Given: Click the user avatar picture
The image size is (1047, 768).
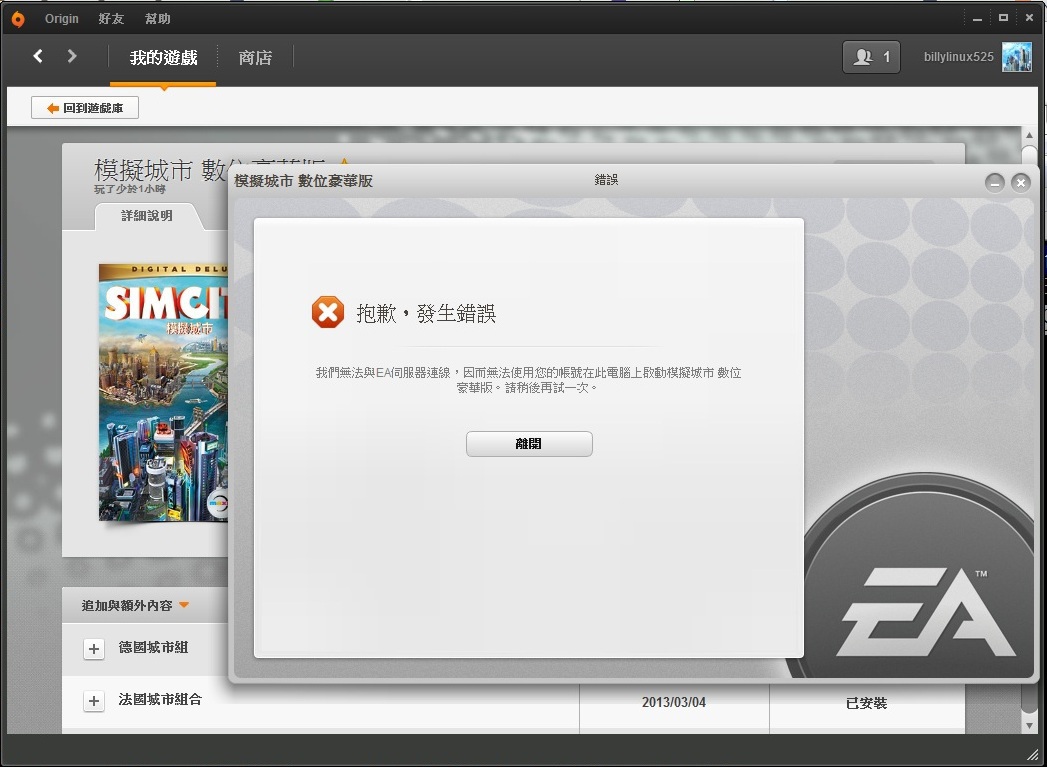Looking at the screenshot, I should 1016,57.
